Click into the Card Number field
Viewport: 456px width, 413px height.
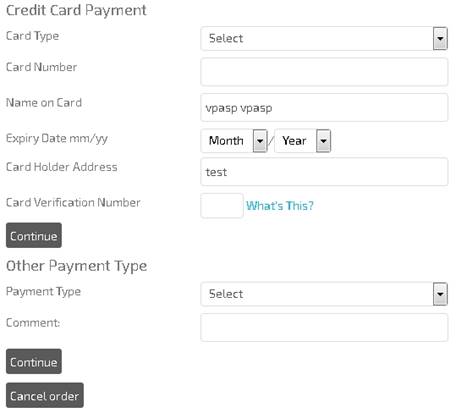tap(324, 72)
